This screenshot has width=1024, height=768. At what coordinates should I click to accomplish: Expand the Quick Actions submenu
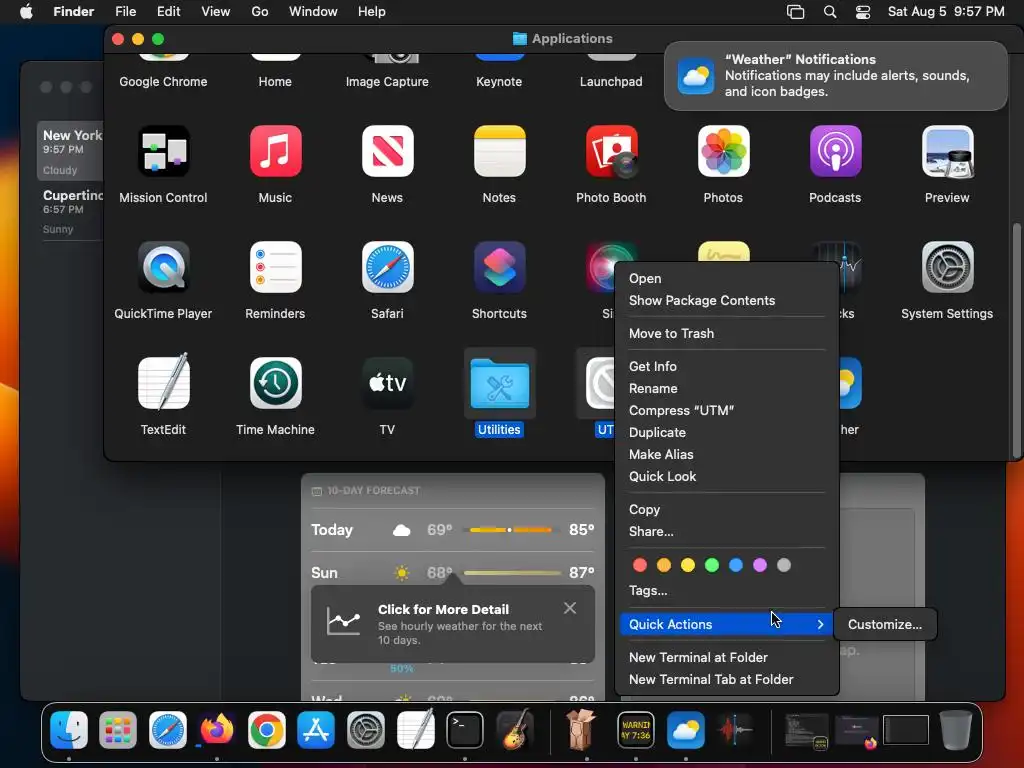pyautogui.click(x=726, y=624)
